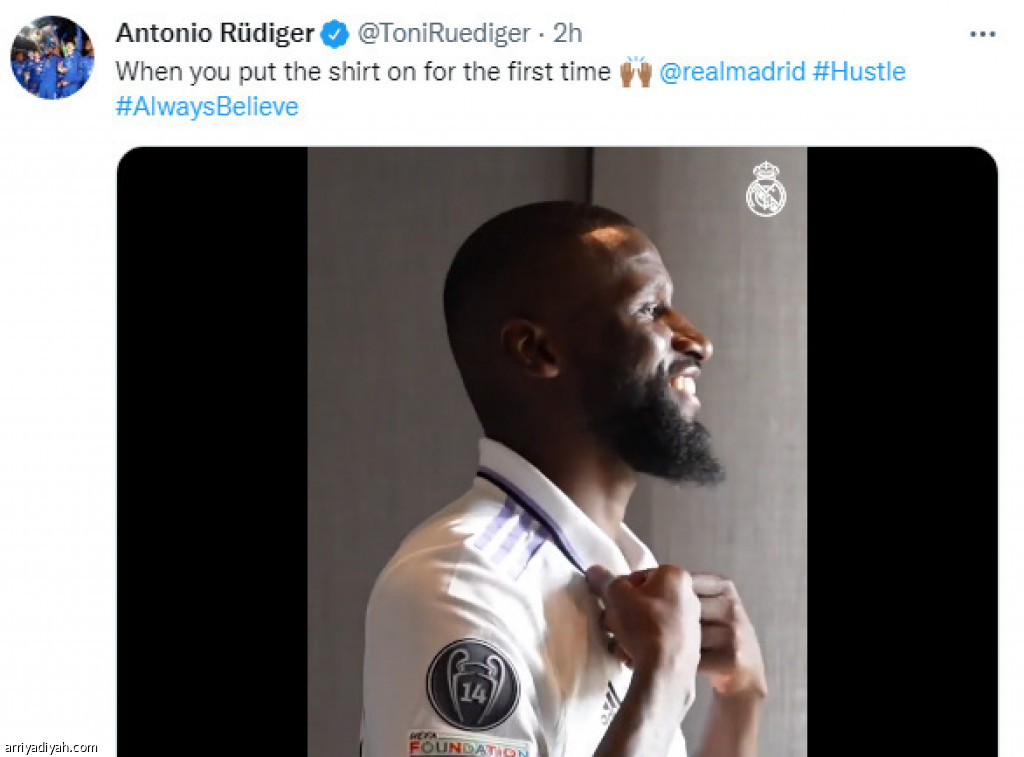Click the right black video letterbox area

(902, 452)
